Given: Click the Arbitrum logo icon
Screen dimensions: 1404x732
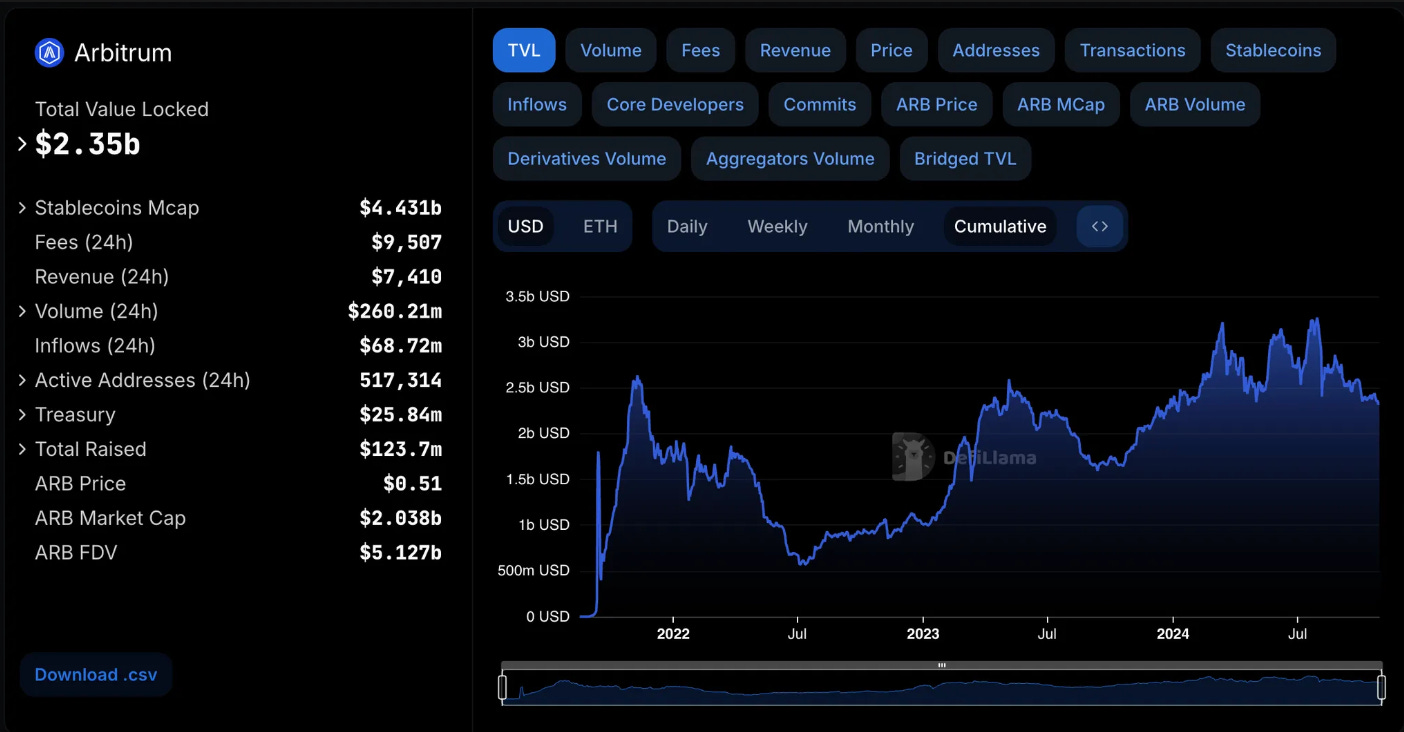Looking at the screenshot, I should tap(49, 52).
